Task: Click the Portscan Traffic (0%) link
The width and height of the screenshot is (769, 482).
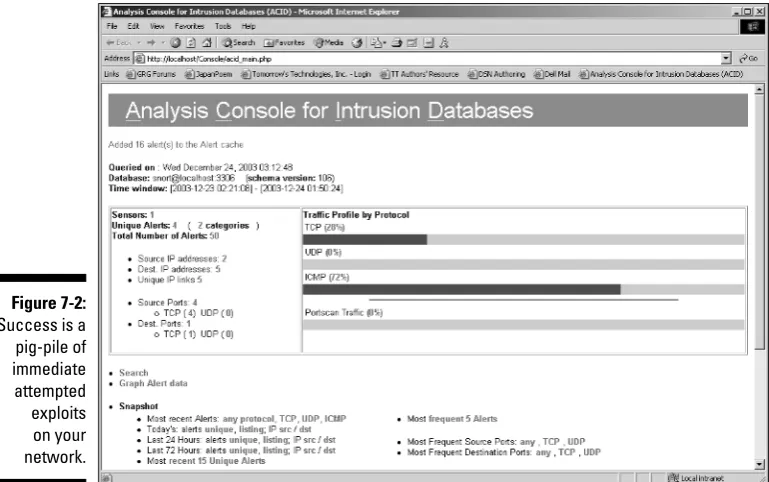Action: (343, 312)
